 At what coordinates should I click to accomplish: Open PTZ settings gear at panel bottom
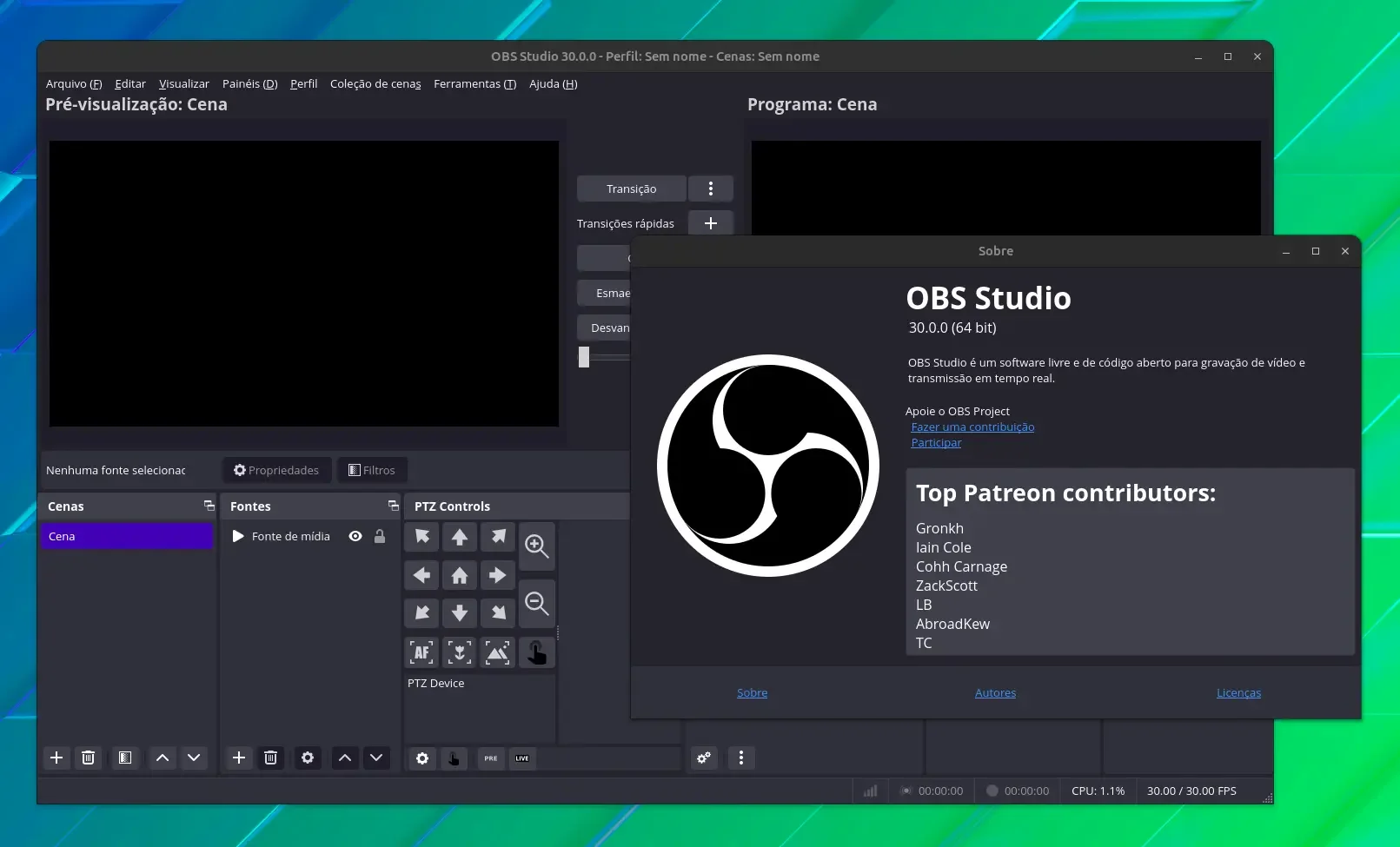coord(422,758)
